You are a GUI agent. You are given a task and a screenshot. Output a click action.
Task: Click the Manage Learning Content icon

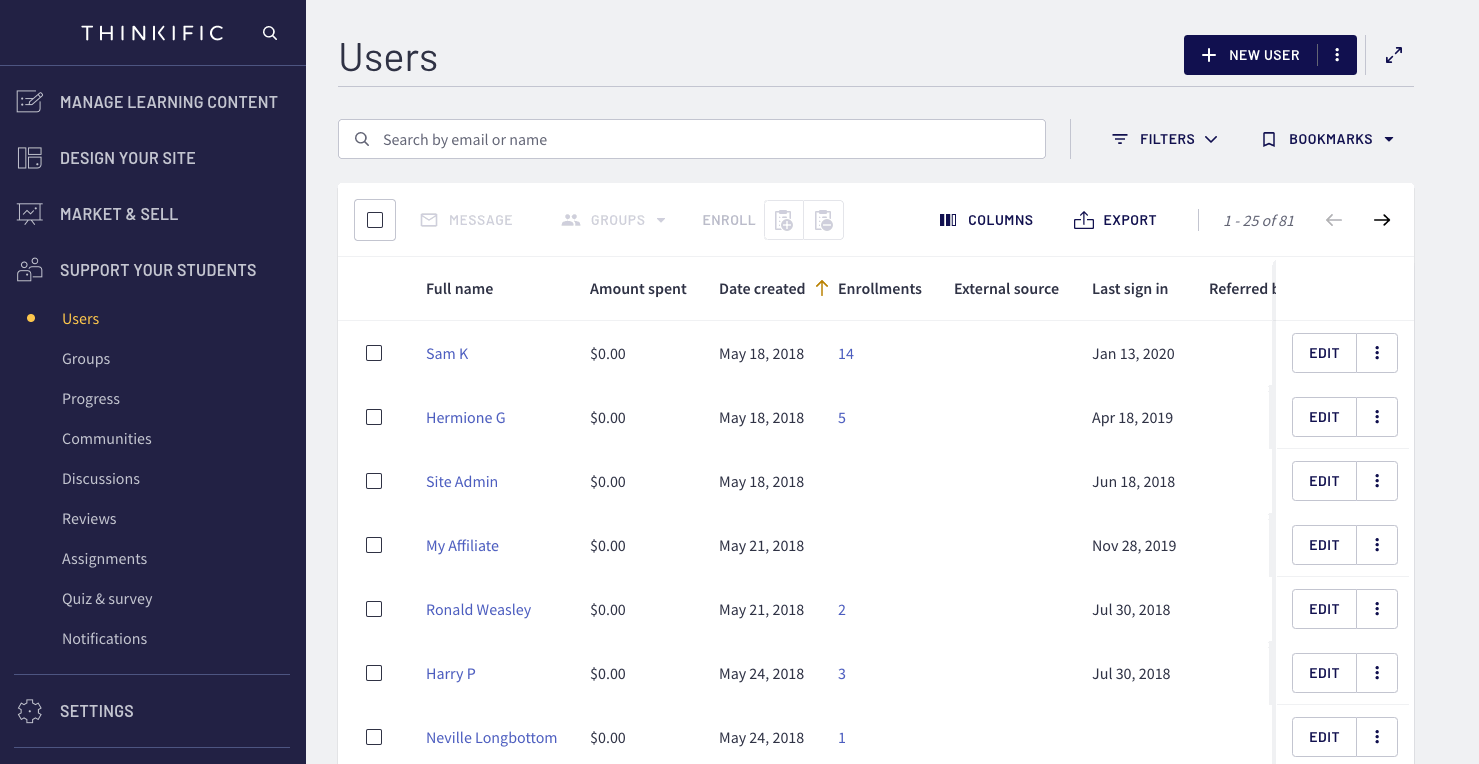(x=30, y=101)
